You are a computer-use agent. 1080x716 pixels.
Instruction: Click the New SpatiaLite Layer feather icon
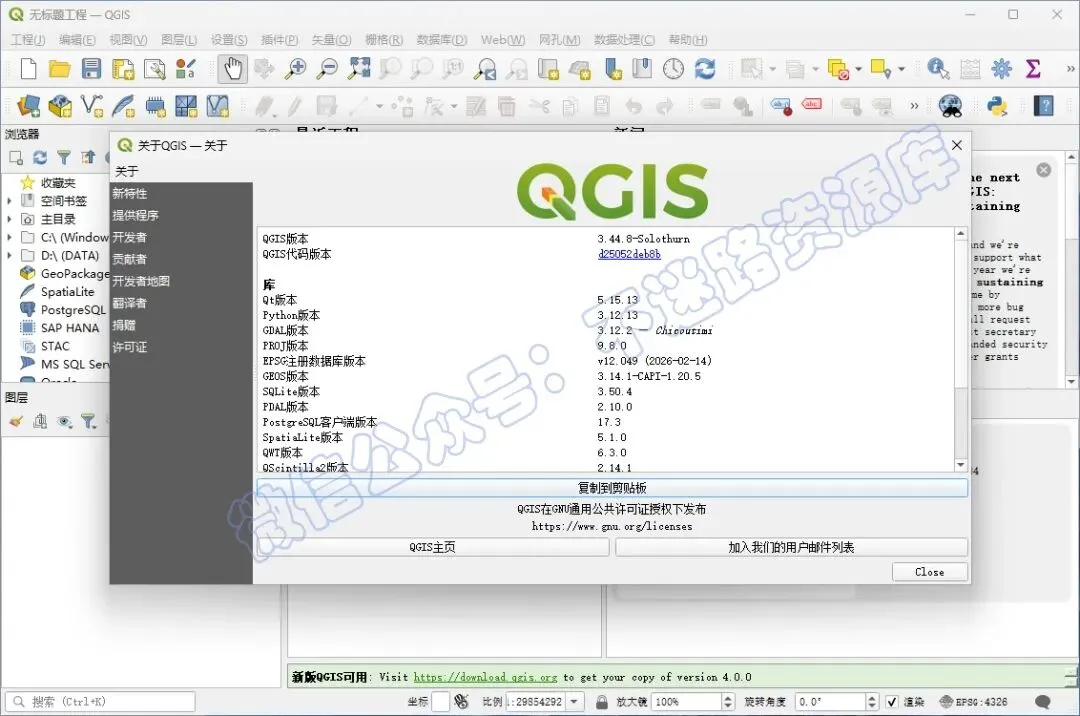[123, 106]
